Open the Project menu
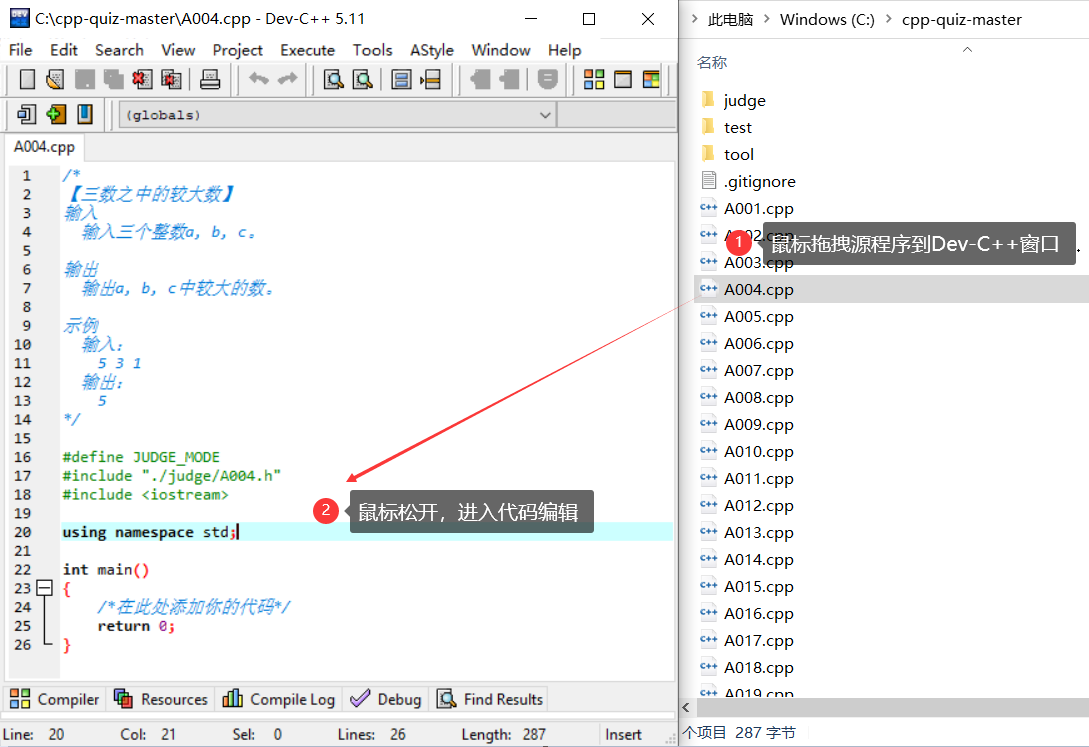This screenshot has width=1089, height=747. click(238, 50)
